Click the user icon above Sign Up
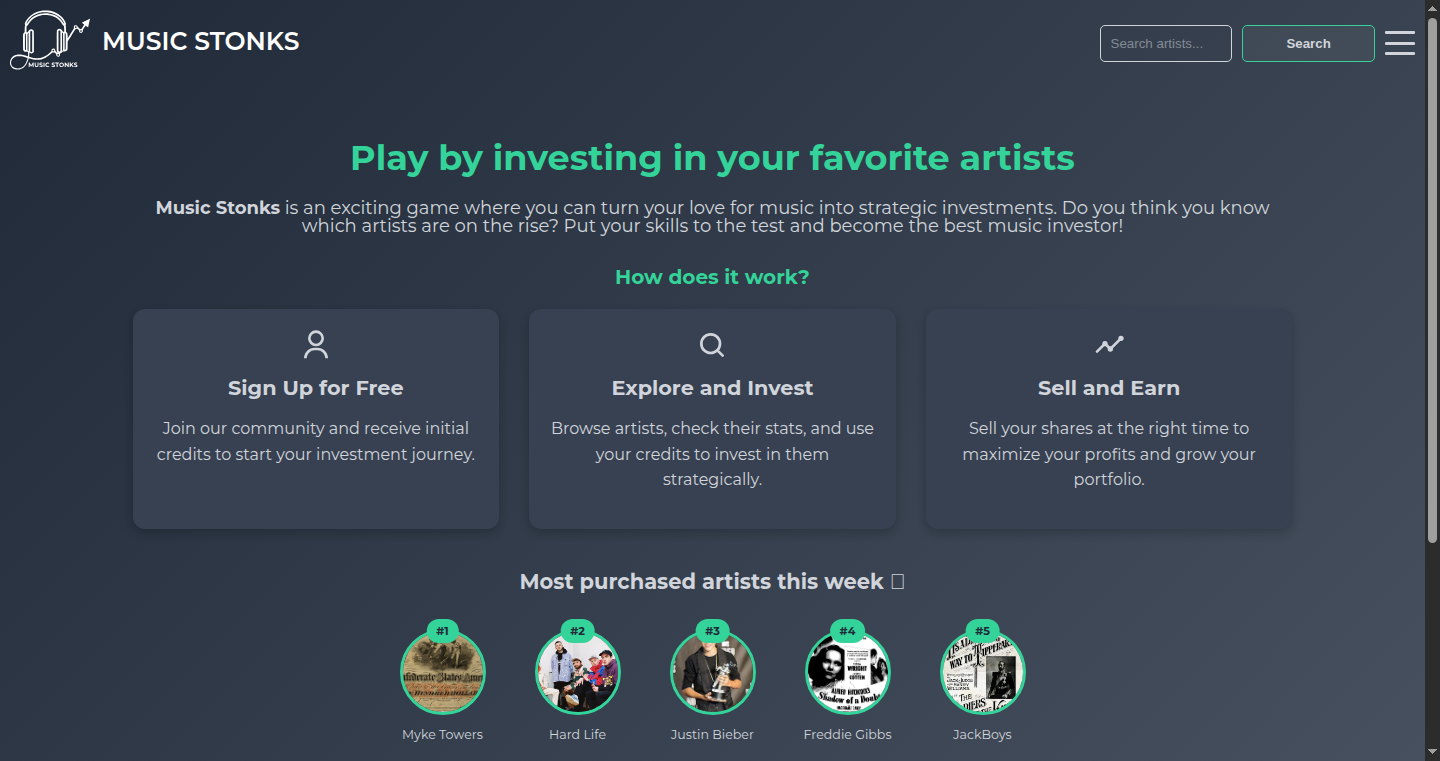The width and height of the screenshot is (1440, 761). (x=316, y=345)
